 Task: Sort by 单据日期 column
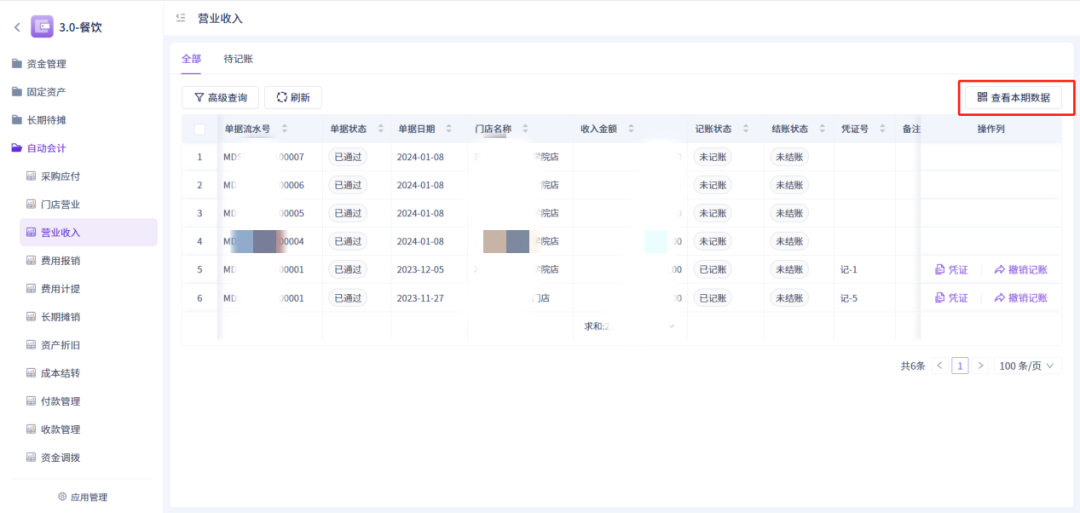(449, 129)
